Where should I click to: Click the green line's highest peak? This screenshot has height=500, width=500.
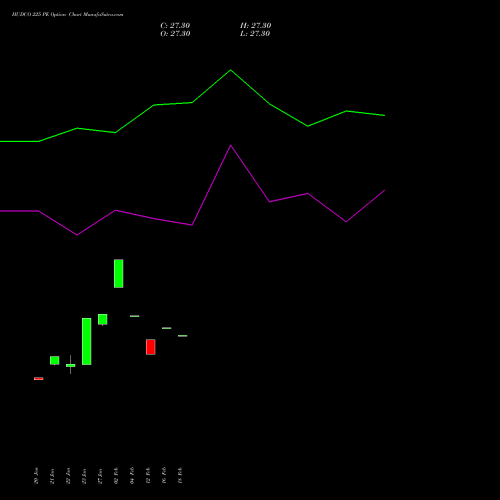231,70
